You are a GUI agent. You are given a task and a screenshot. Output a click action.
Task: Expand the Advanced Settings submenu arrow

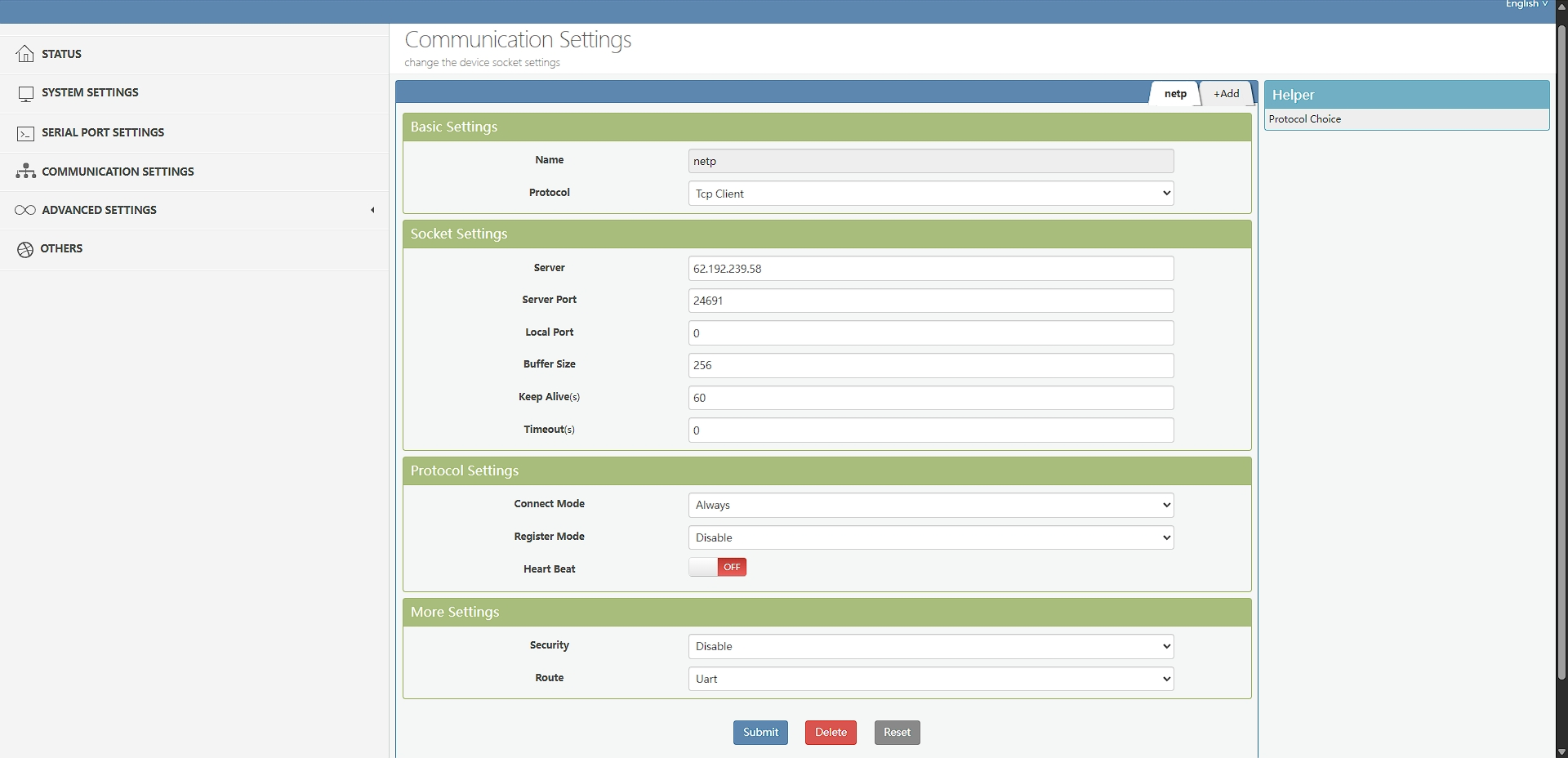(372, 210)
